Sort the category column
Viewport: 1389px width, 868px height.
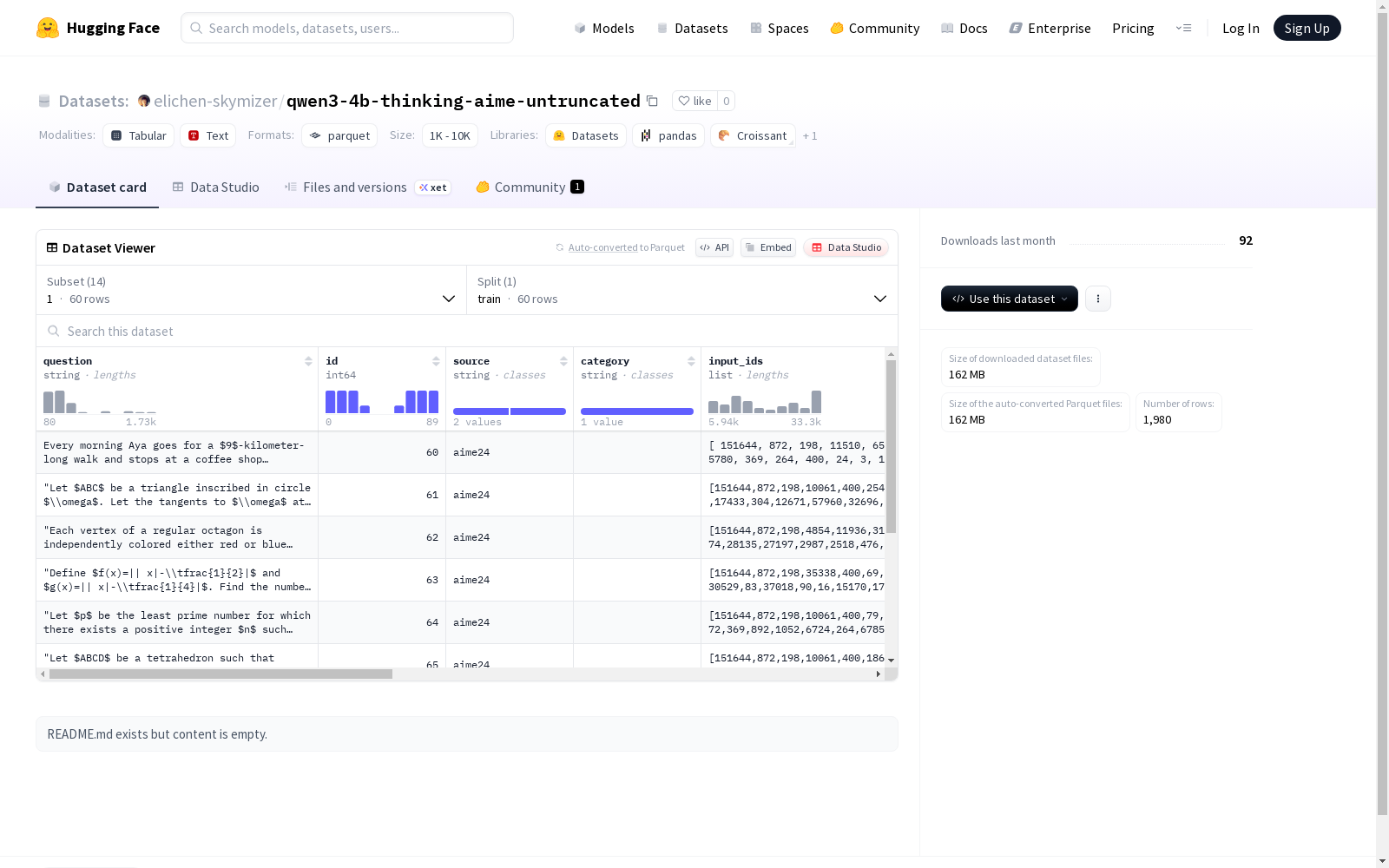pyautogui.click(x=691, y=361)
